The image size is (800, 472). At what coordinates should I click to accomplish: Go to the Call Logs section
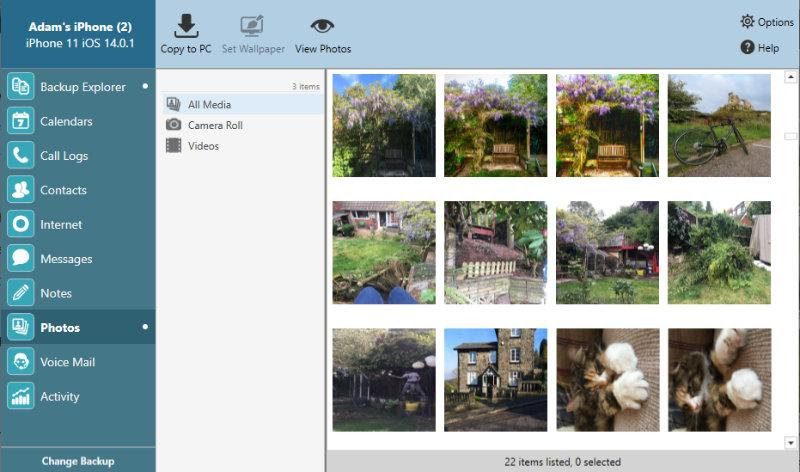tap(64, 156)
